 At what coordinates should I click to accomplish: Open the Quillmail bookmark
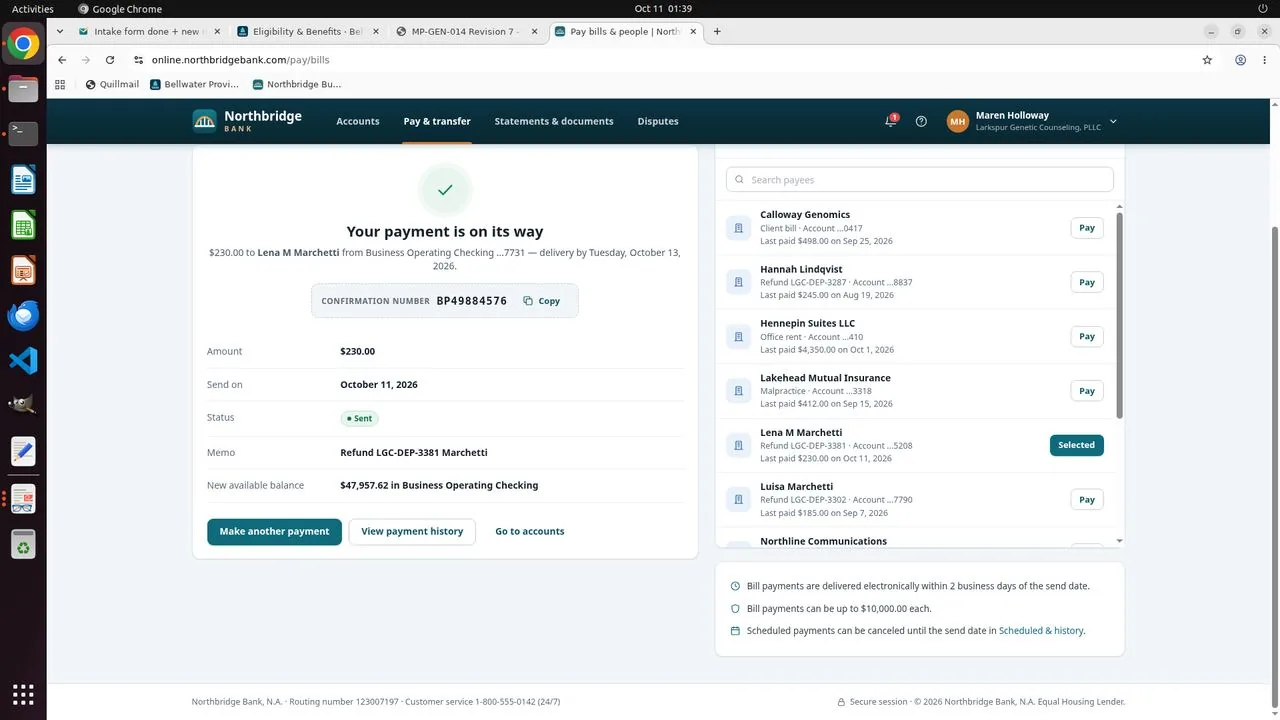click(112, 84)
